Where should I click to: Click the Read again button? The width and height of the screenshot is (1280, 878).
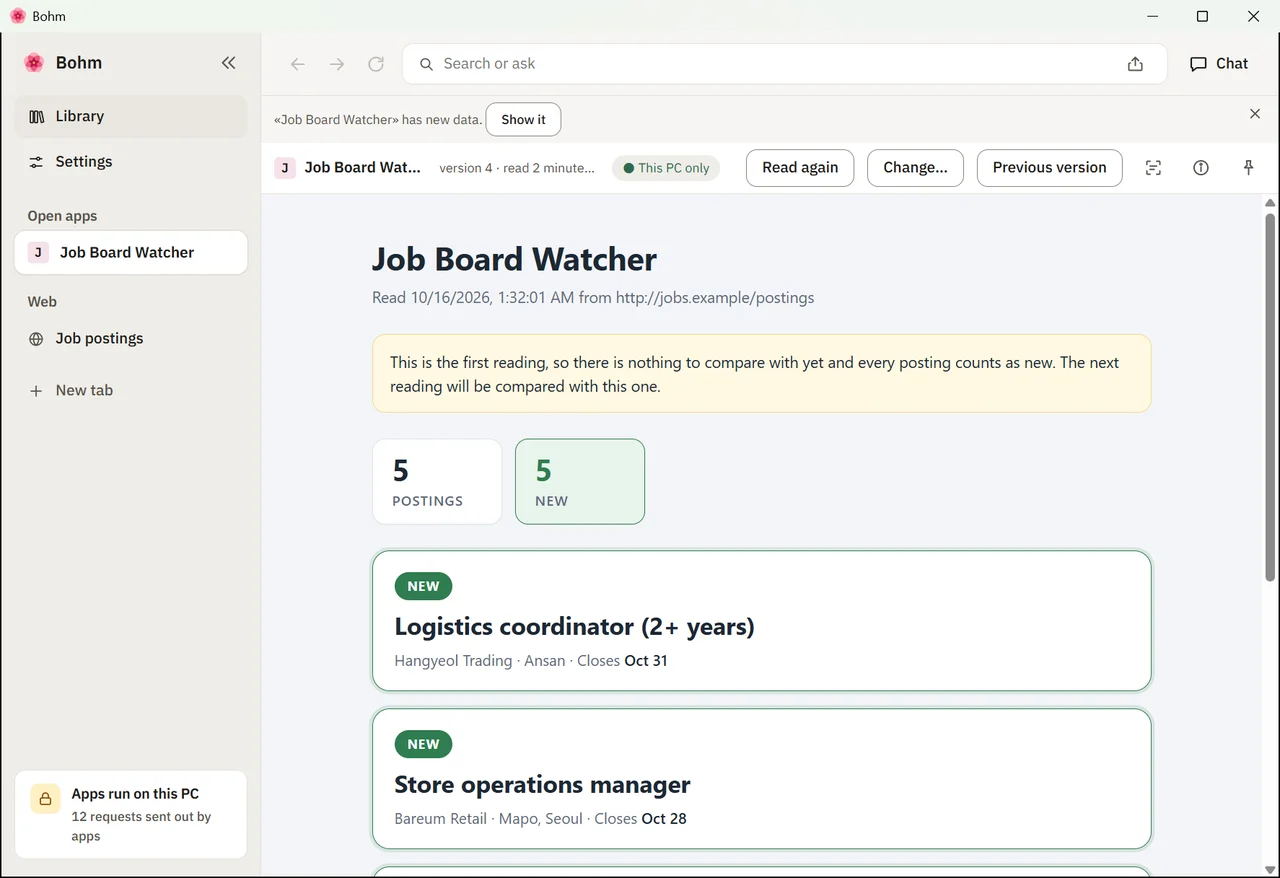point(800,168)
